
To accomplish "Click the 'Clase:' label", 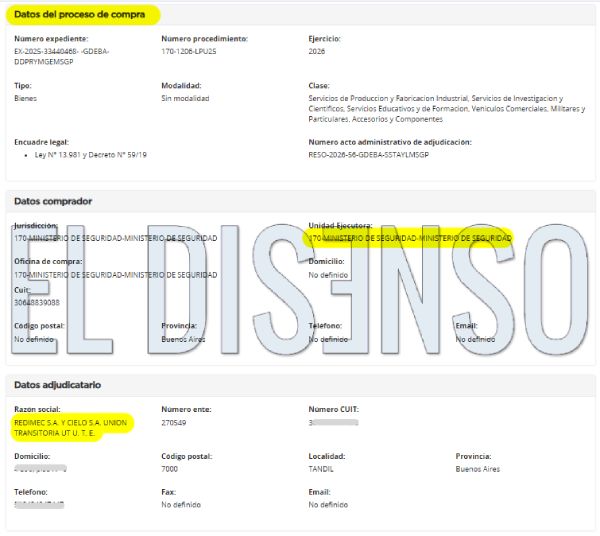I will pos(319,86).
